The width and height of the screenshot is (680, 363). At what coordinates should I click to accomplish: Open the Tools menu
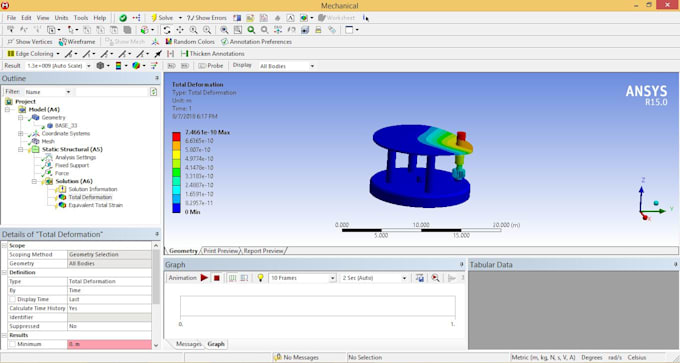[x=81, y=18]
